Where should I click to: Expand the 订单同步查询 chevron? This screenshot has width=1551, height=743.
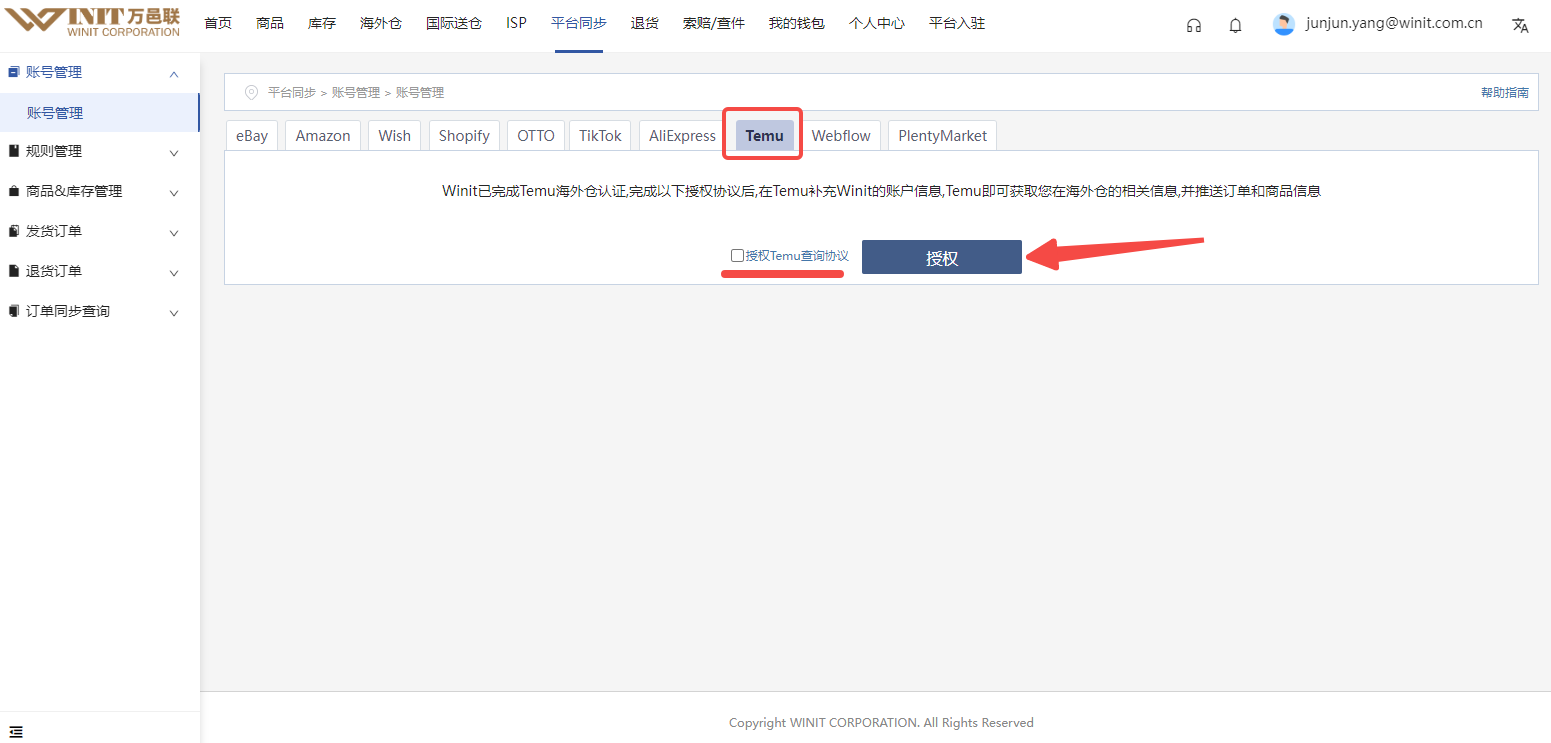pyautogui.click(x=174, y=313)
